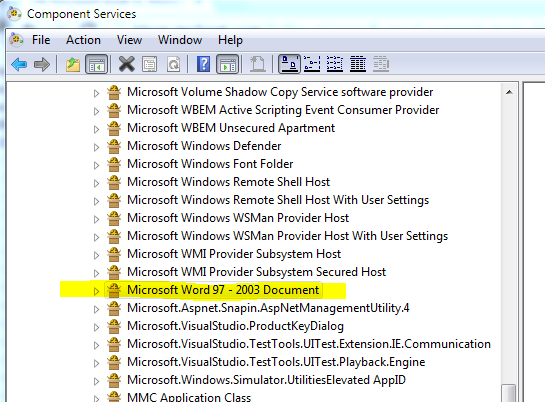The width and height of the screenshot is (545, 402).
Task: Click the Forward arrow toolbar icon
Action: tap(42, 64)
